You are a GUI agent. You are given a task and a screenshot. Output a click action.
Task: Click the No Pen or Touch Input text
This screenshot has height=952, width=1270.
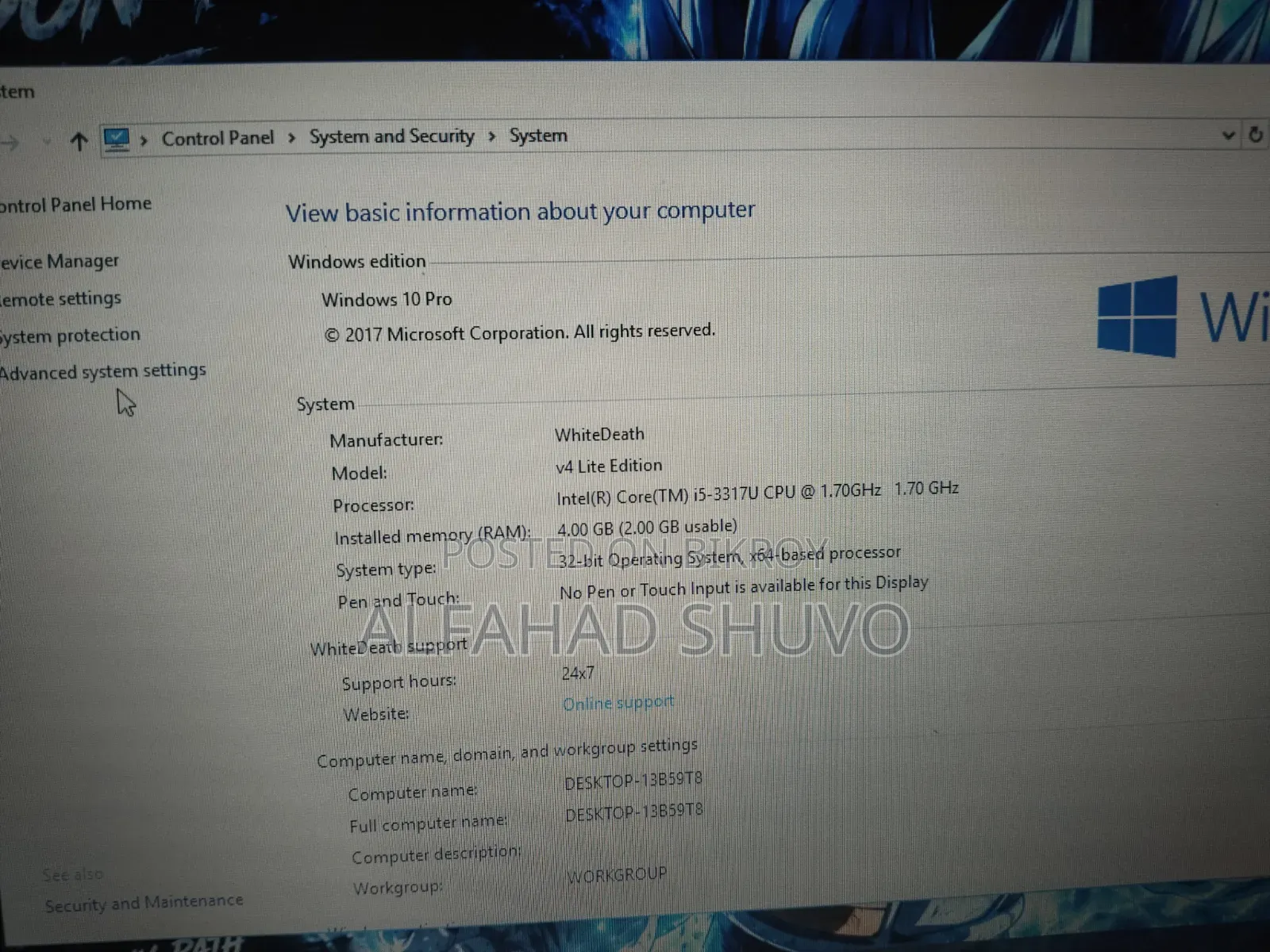(744, 589)
